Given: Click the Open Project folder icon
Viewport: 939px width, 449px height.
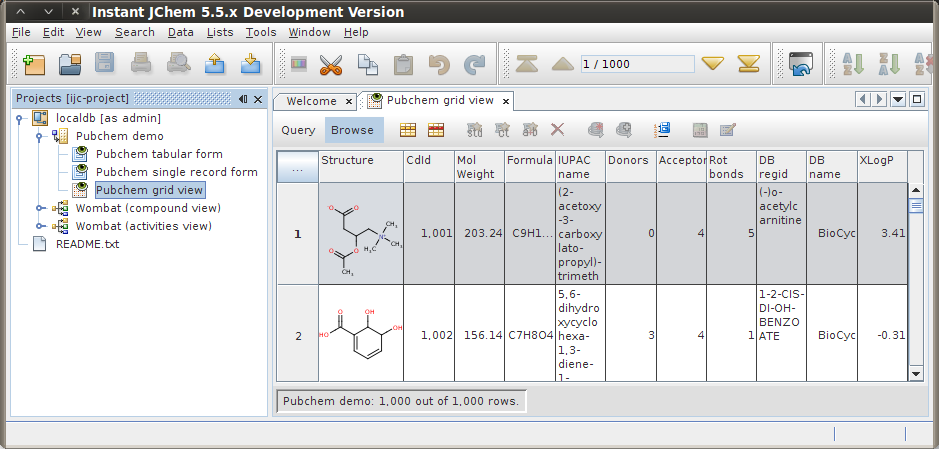Looking at the screenshot, I should 69,65.
